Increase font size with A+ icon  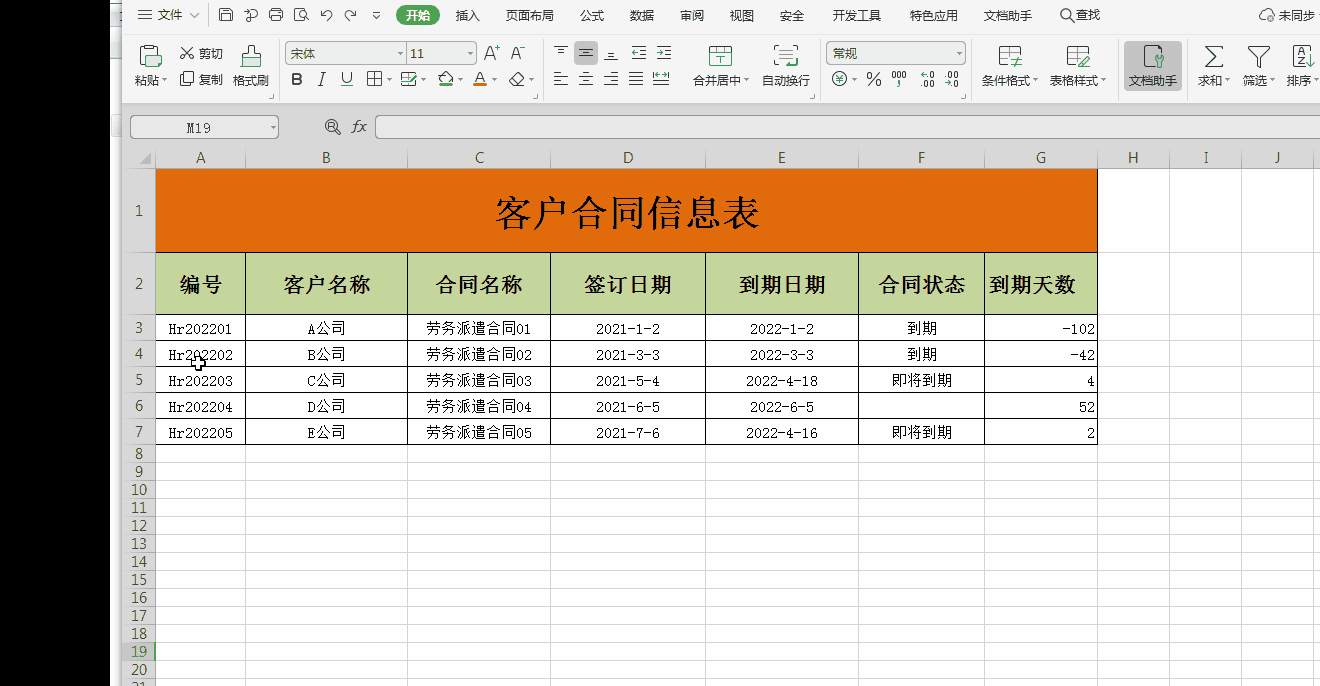click(x=492, y=53)
